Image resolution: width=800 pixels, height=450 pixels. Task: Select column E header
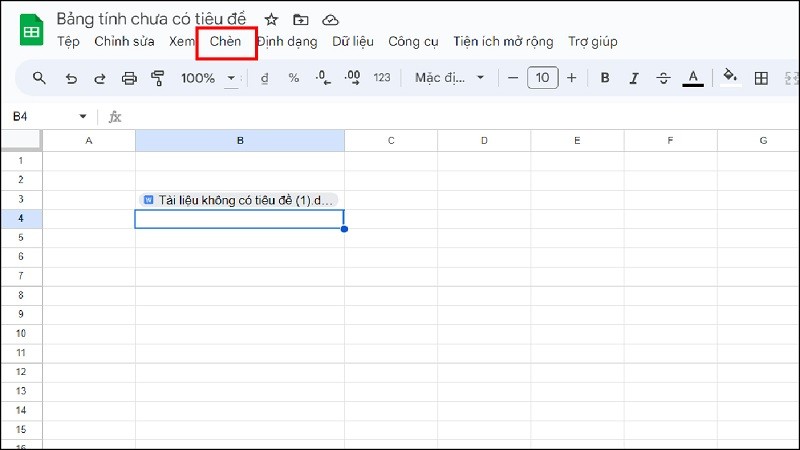pos(577,141)
